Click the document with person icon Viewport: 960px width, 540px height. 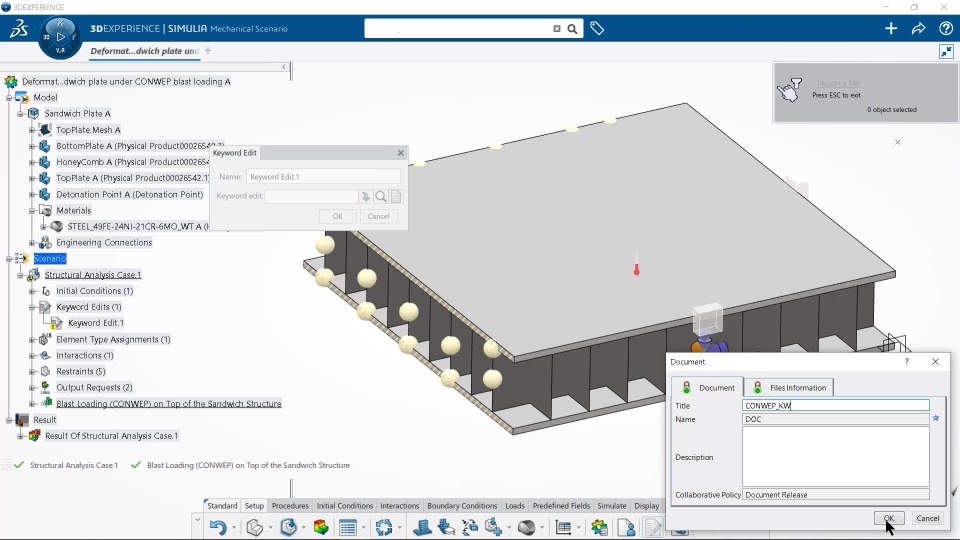point(626,527)
